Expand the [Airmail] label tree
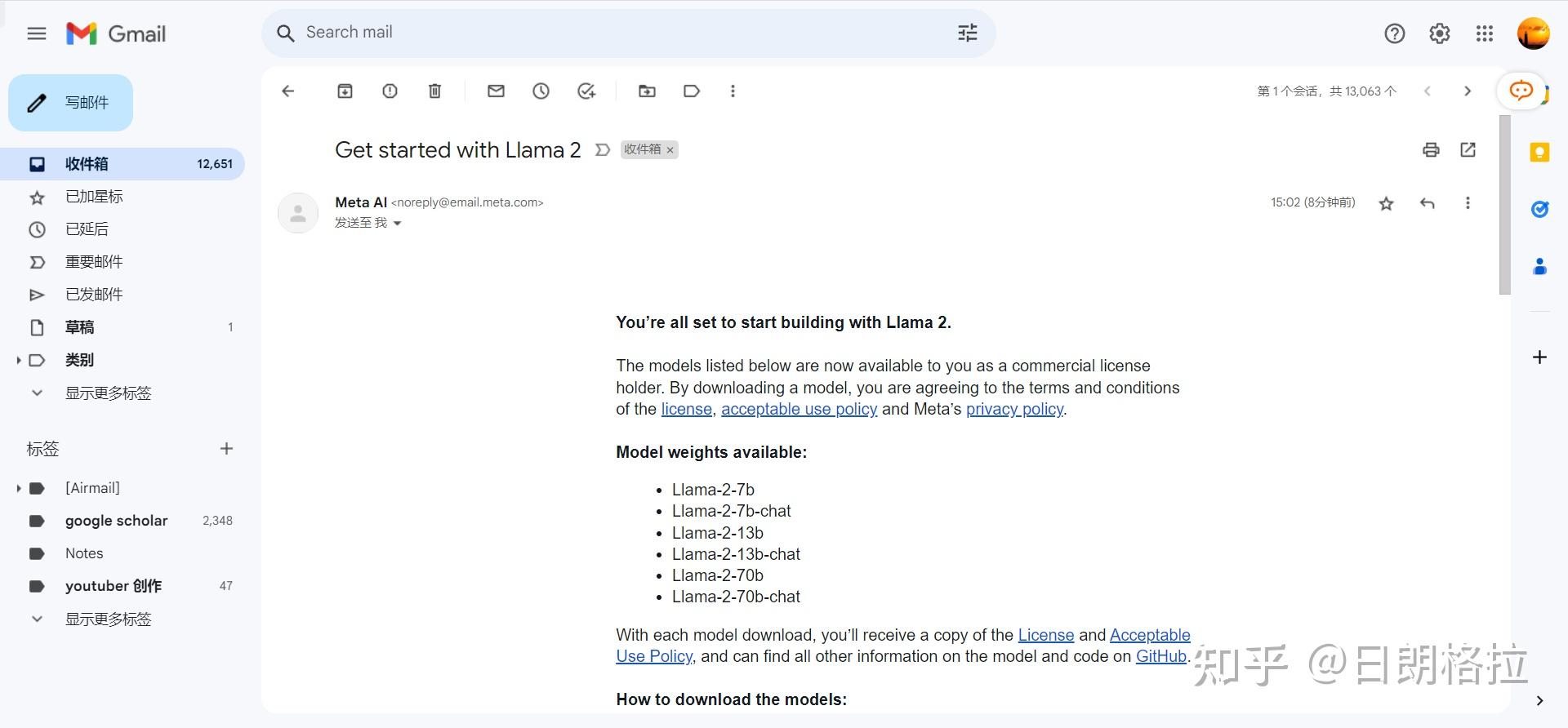 pos(18,488)
